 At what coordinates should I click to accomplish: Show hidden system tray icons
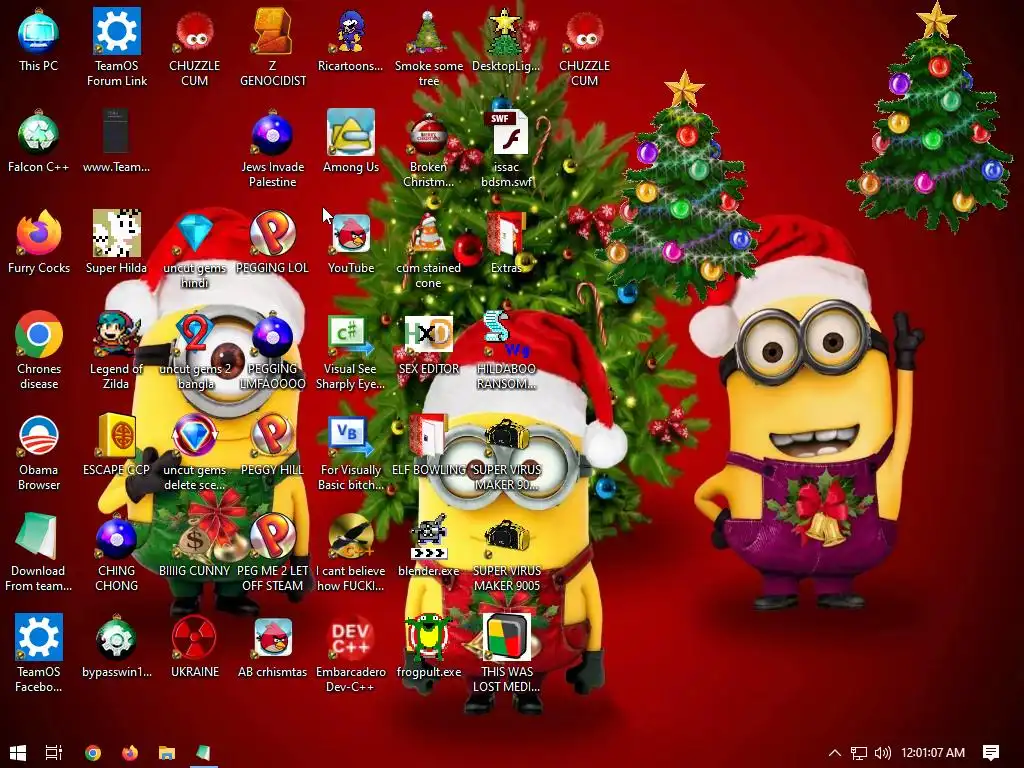[x=835, y=752]
